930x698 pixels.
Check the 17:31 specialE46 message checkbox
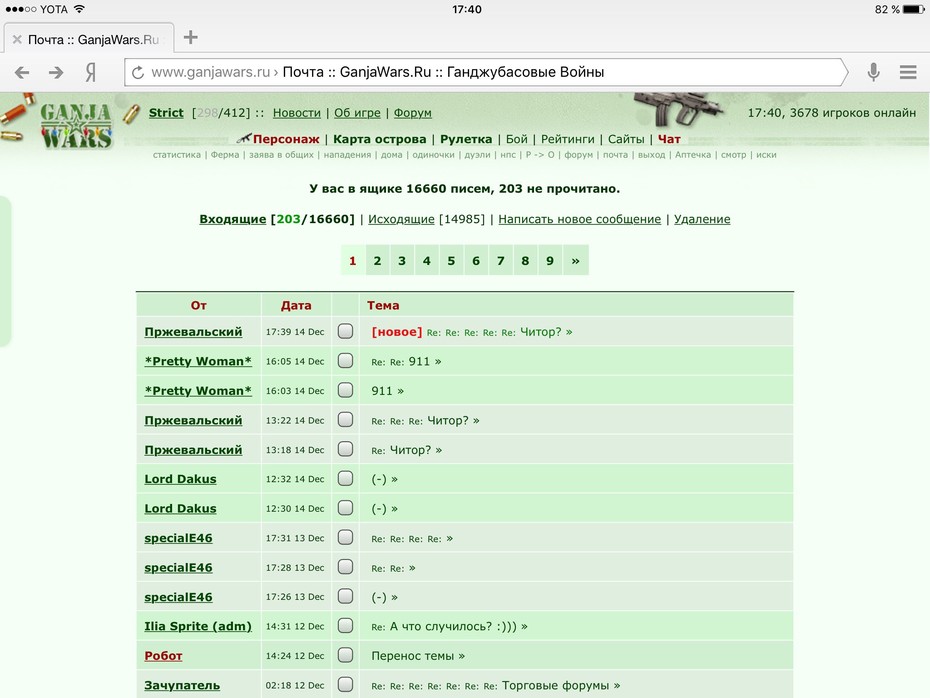click(x=345, y=538)
